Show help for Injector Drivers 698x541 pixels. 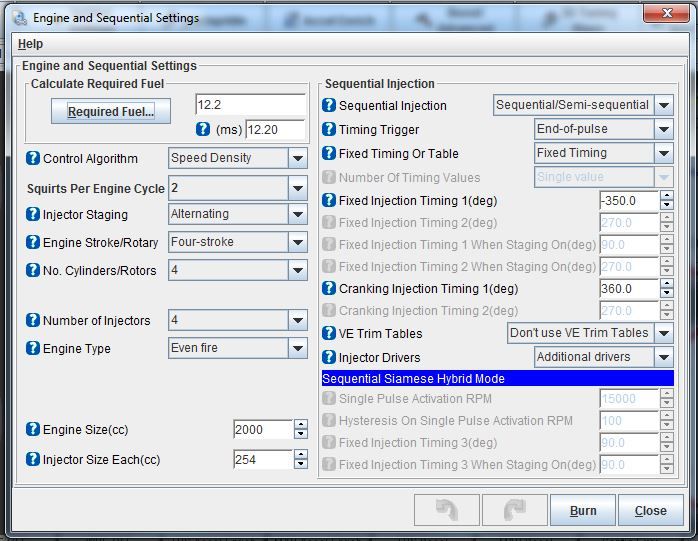click(329, 357)
